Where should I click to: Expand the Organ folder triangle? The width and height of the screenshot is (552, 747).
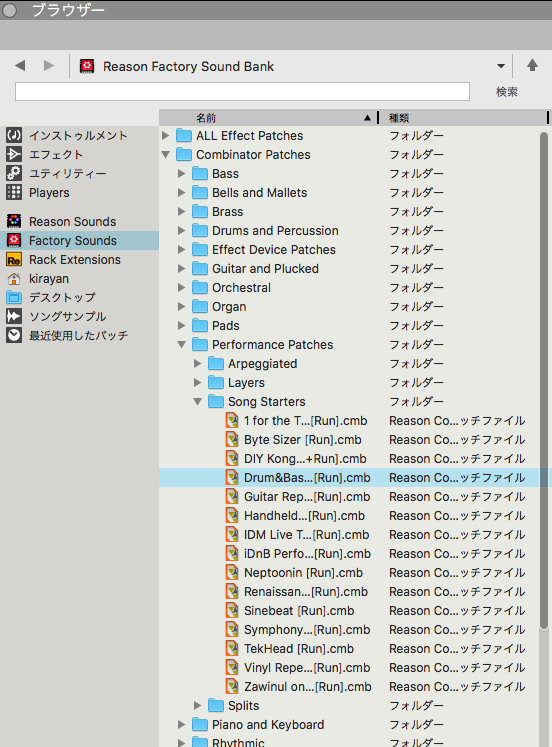[181, 306]
